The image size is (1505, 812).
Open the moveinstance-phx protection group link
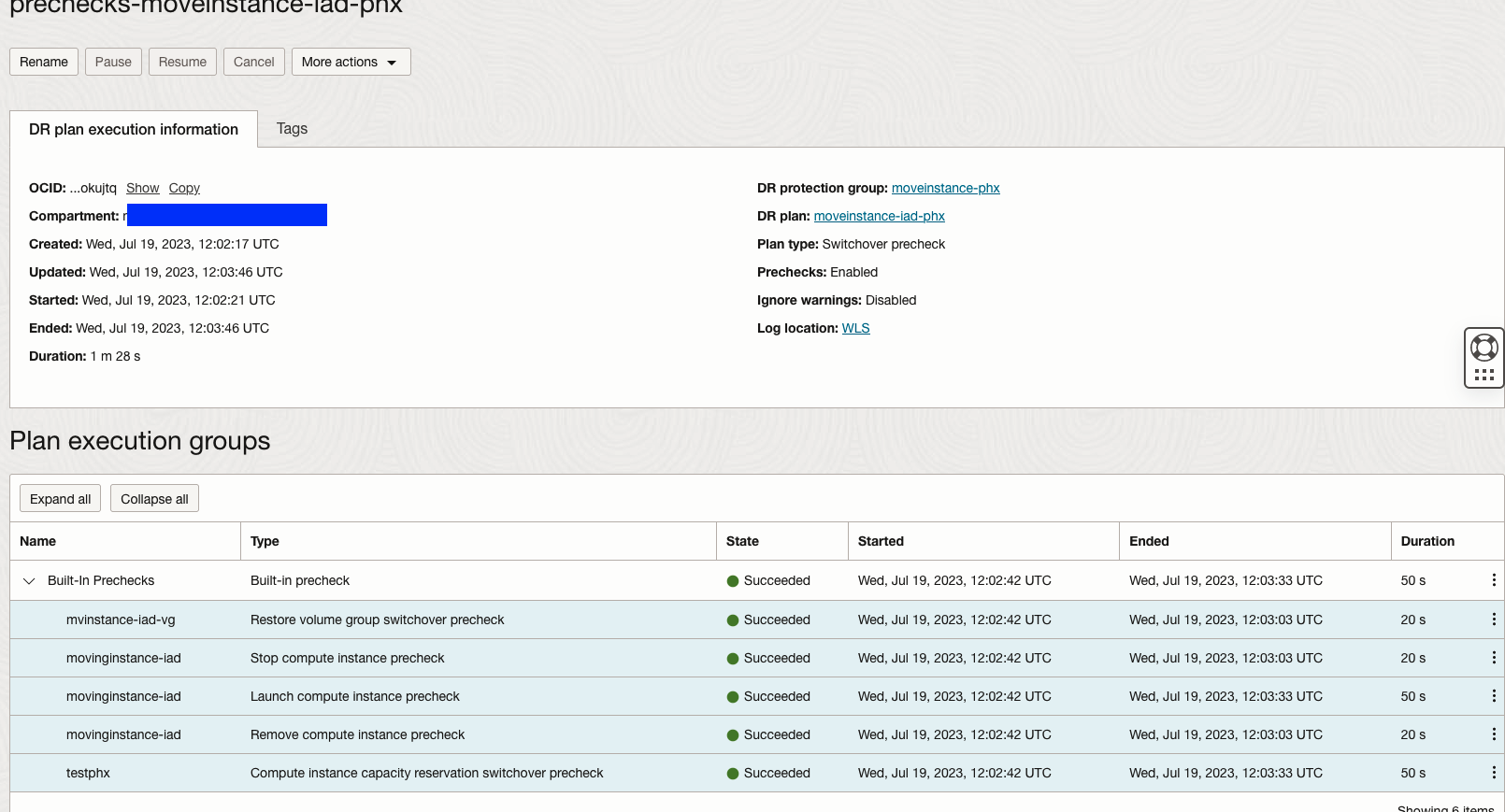tap(945, 188)
